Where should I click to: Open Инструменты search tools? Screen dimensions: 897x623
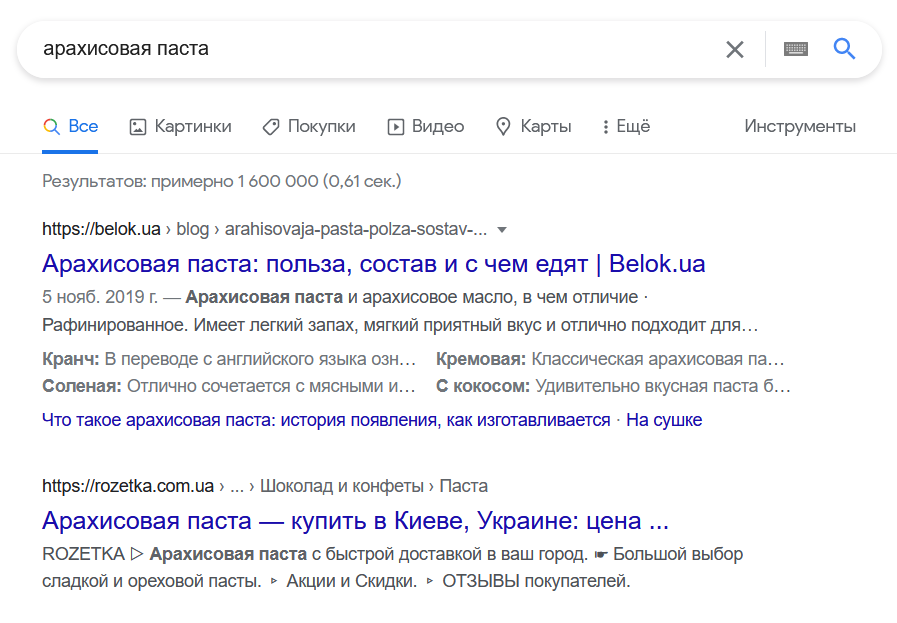(x=800, y=126)
